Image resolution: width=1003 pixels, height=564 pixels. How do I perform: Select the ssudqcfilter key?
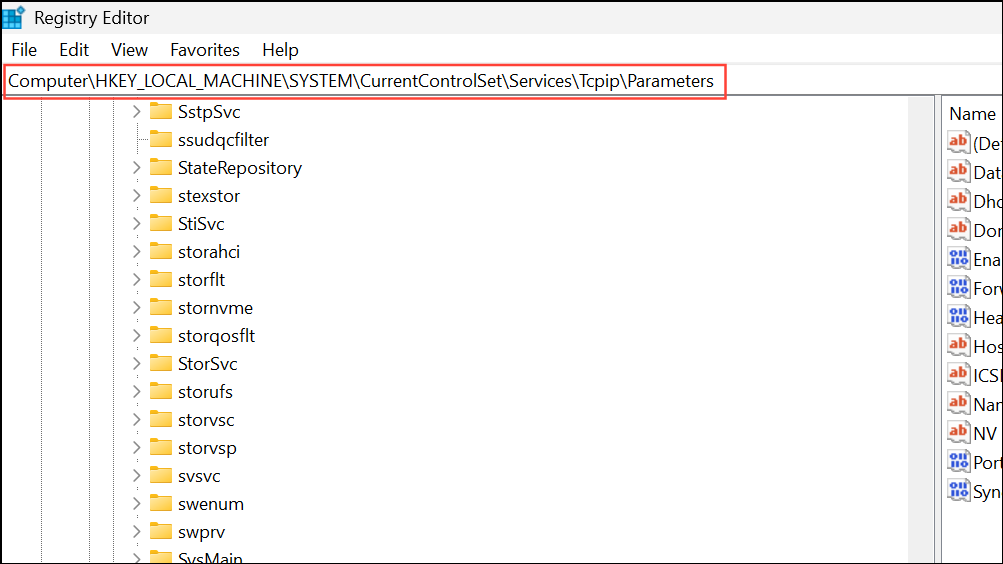pyautogui.click(x=223, y=140)
